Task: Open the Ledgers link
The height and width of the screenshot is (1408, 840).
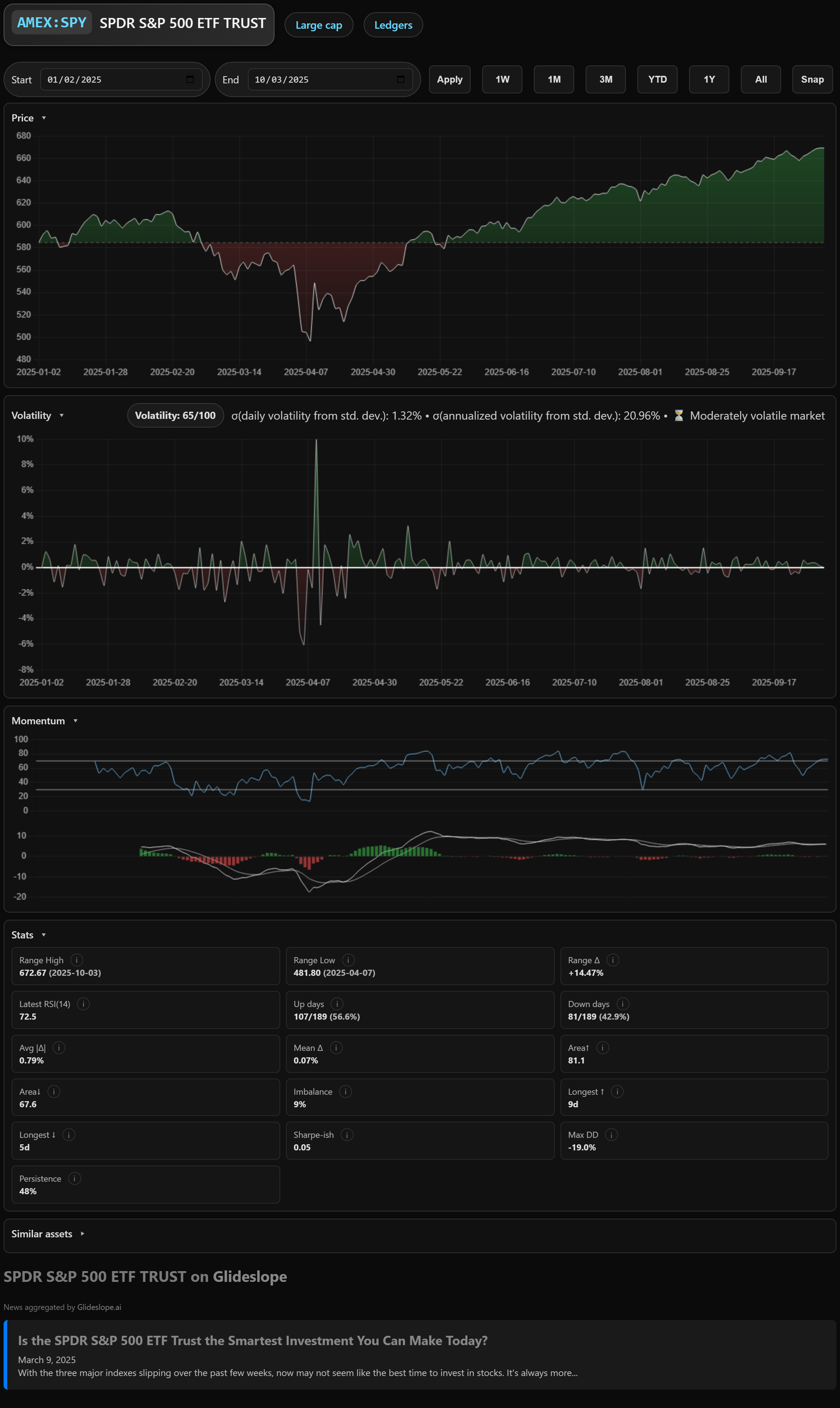Action: pyautogui.click(x=393, y=25)
